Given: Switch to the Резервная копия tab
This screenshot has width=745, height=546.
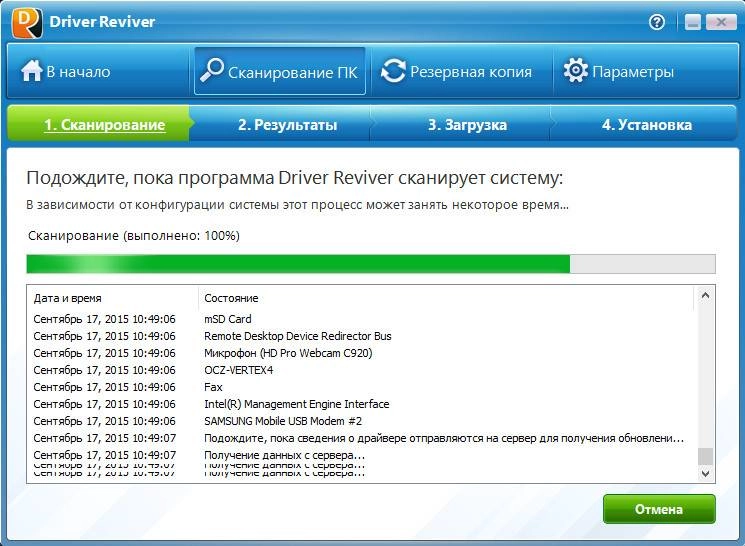Looking at the screenshot, I should point(461,71).
